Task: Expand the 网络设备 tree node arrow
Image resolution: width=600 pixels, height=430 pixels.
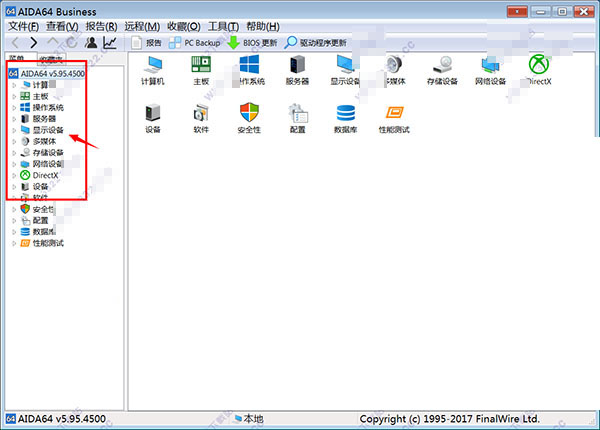Action: coord(14,164)
